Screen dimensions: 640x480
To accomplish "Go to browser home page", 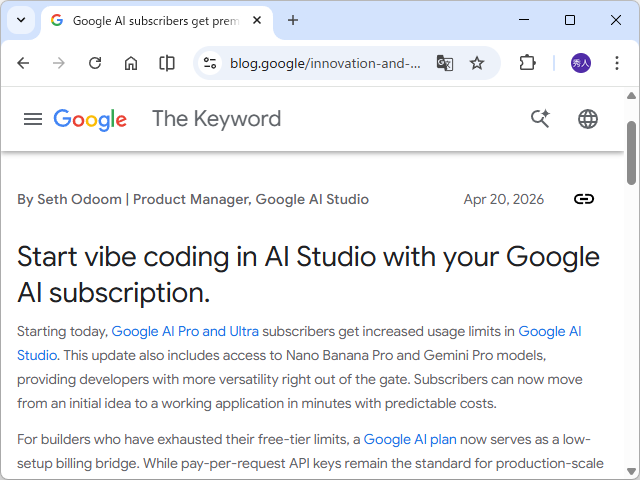I will [x=131, y=63].
